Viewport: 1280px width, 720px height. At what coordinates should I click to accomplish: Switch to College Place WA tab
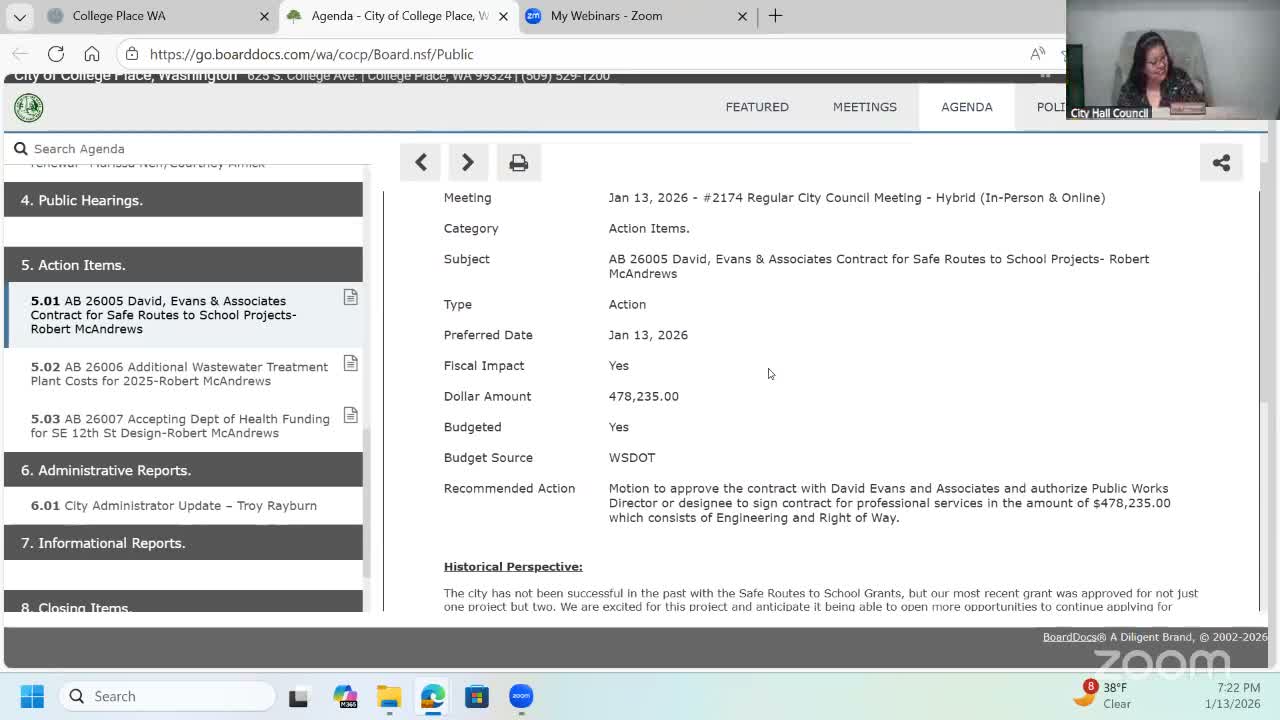158,16
